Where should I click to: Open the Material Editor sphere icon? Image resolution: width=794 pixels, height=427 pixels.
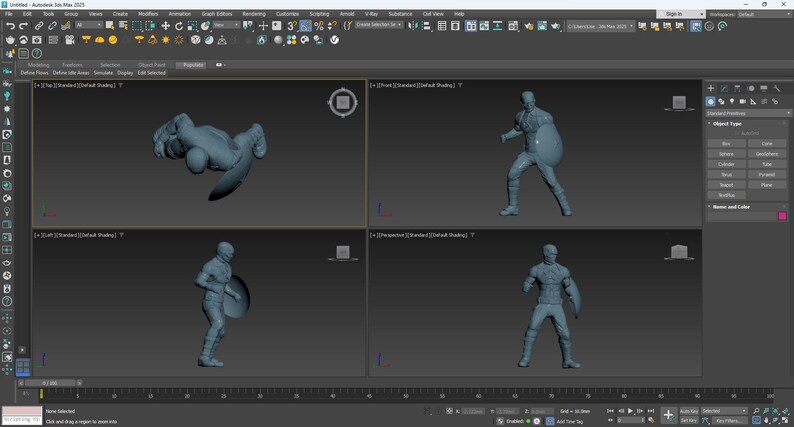click(278, 40)
